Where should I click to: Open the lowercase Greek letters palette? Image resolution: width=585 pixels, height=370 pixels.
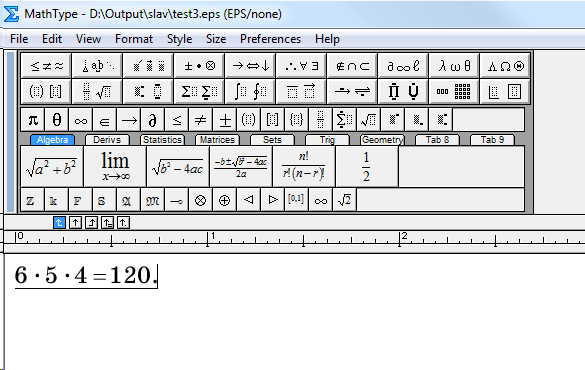pos(455,66)
